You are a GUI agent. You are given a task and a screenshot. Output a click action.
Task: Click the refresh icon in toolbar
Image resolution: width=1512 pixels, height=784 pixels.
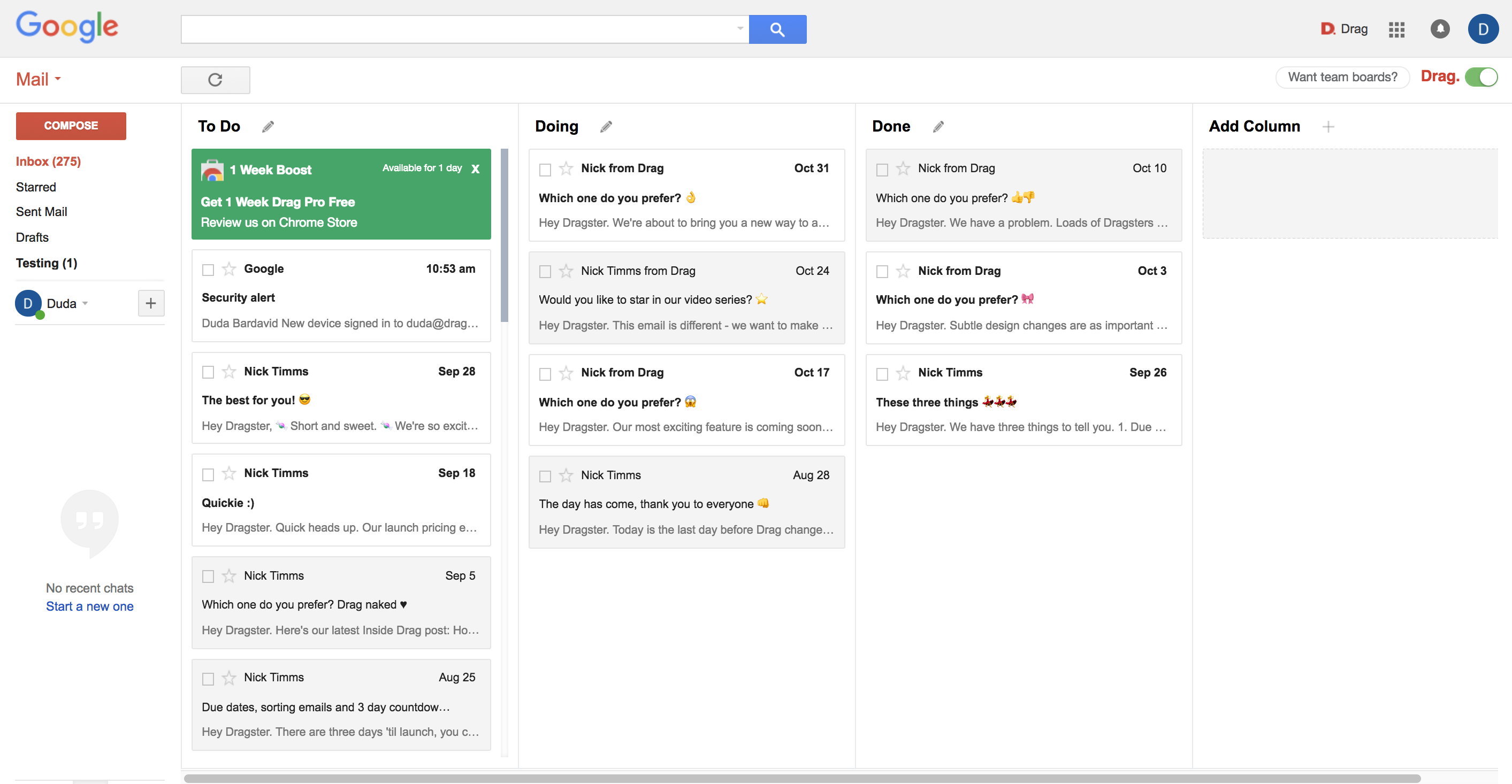(215, 78)
